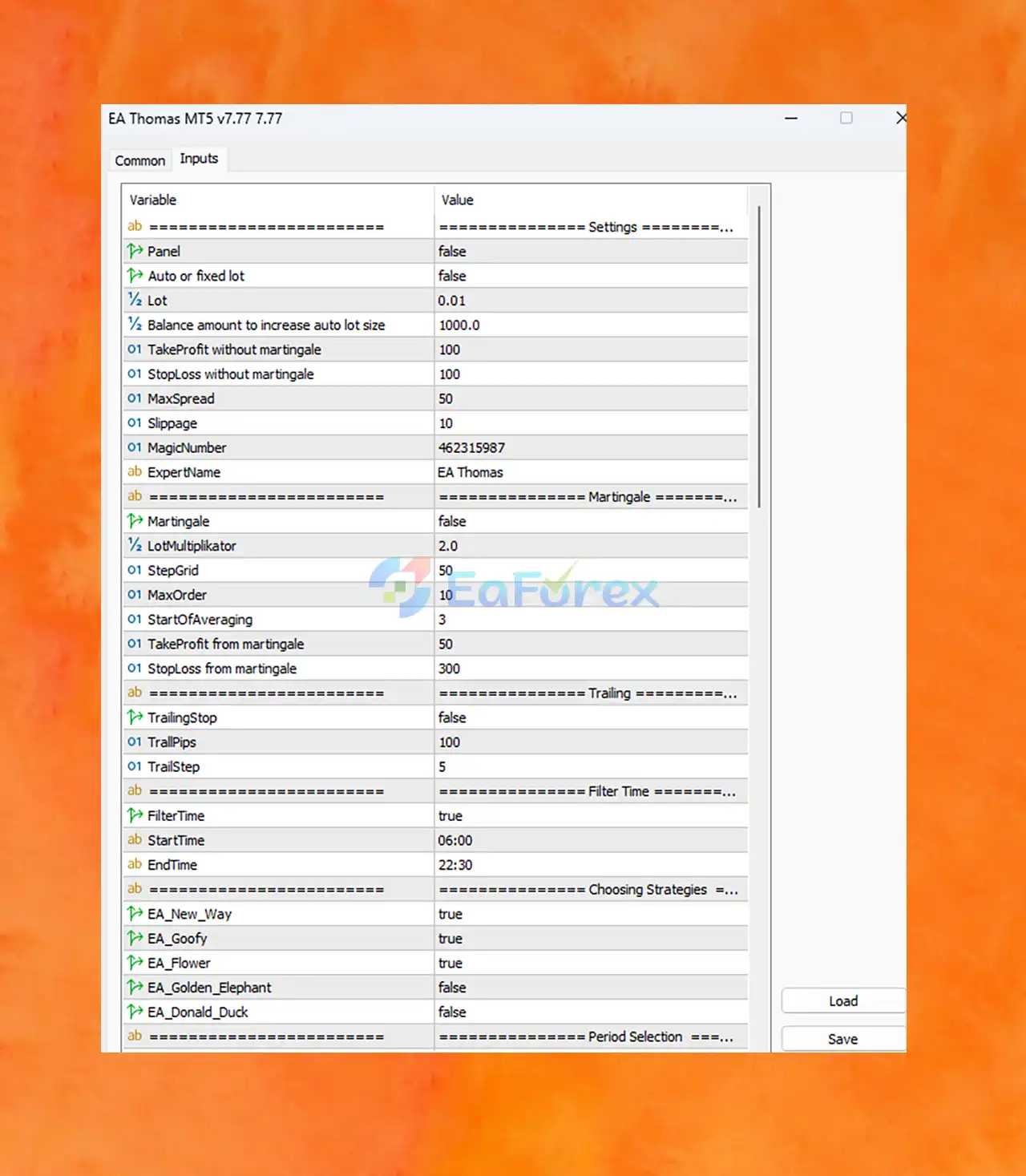Click the boolean icon beside Panel
1026x1176 pixels.
coord(135,251)
